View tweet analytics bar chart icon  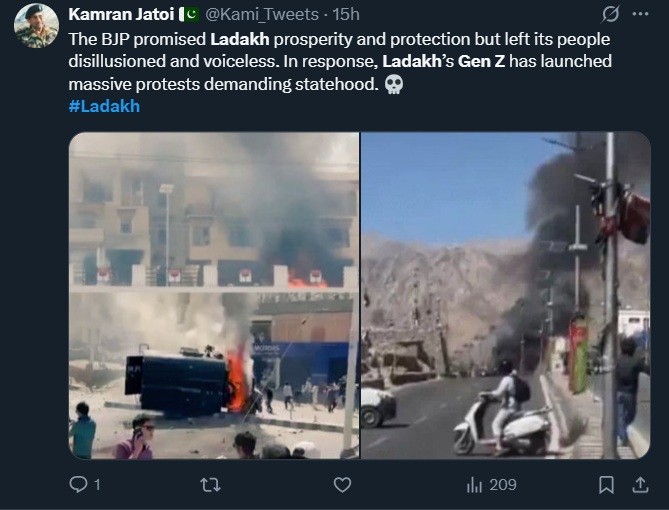coord(474,485)
